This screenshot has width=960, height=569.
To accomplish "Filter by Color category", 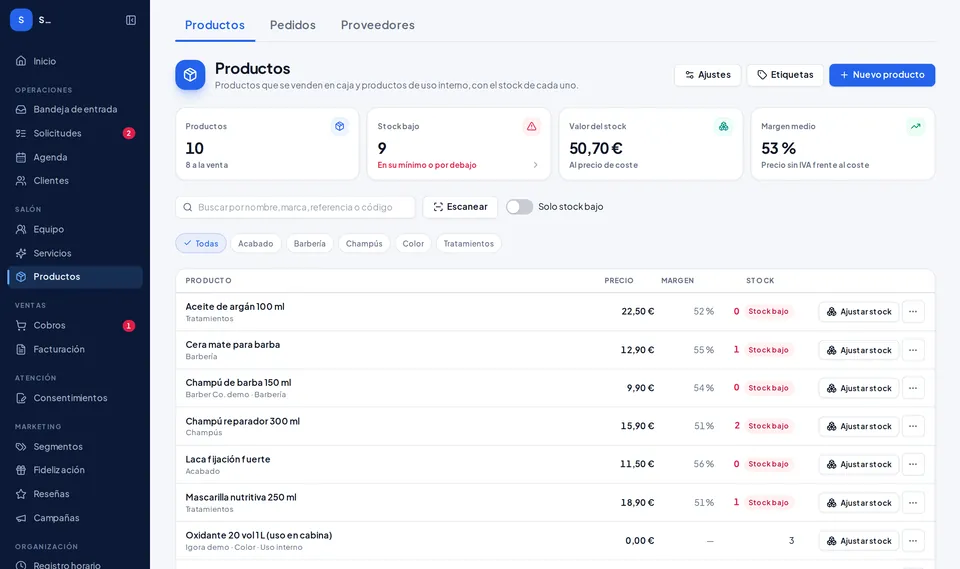I will tap(413, 243).
